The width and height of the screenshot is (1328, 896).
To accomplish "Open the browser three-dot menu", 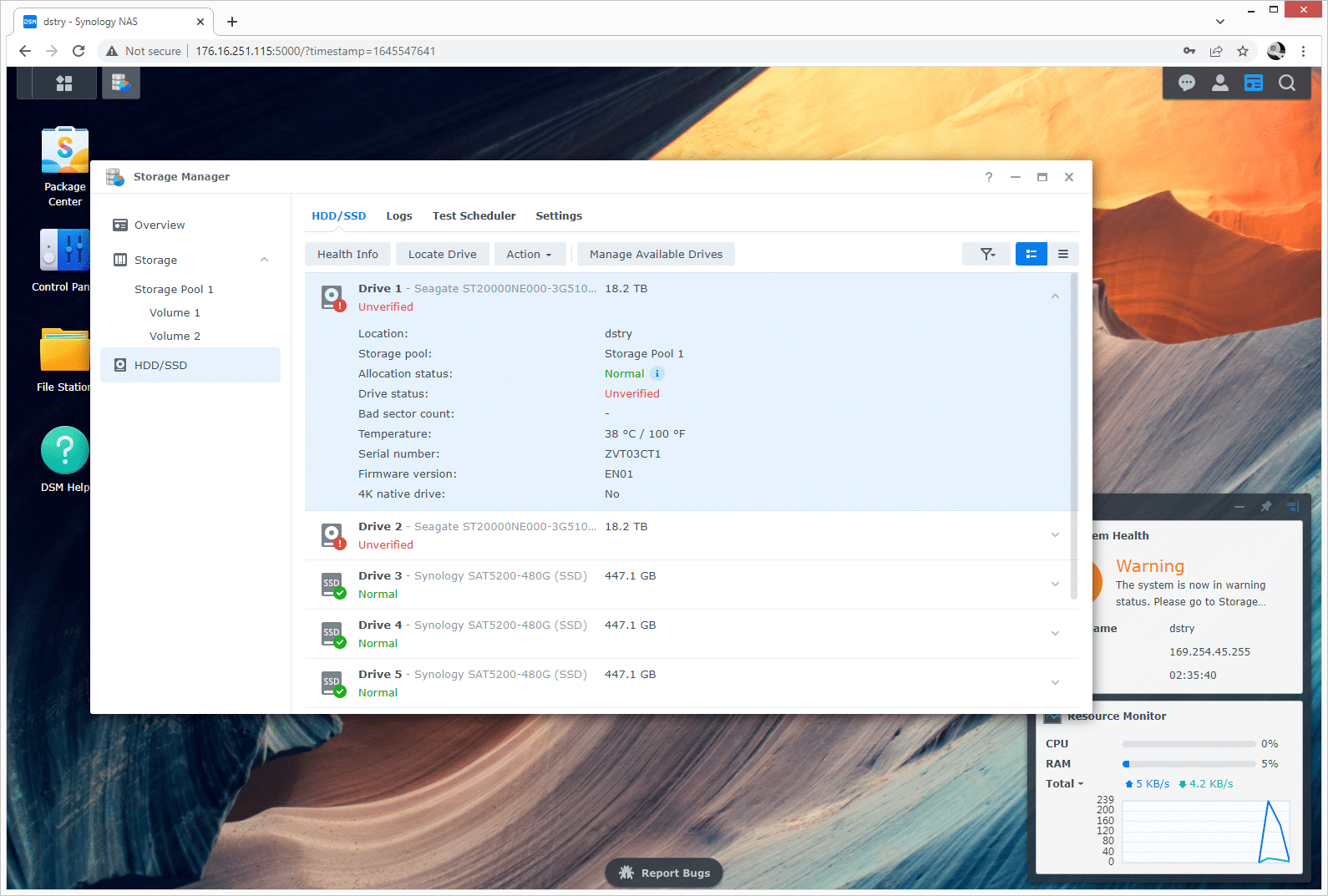I will 1303,51.
